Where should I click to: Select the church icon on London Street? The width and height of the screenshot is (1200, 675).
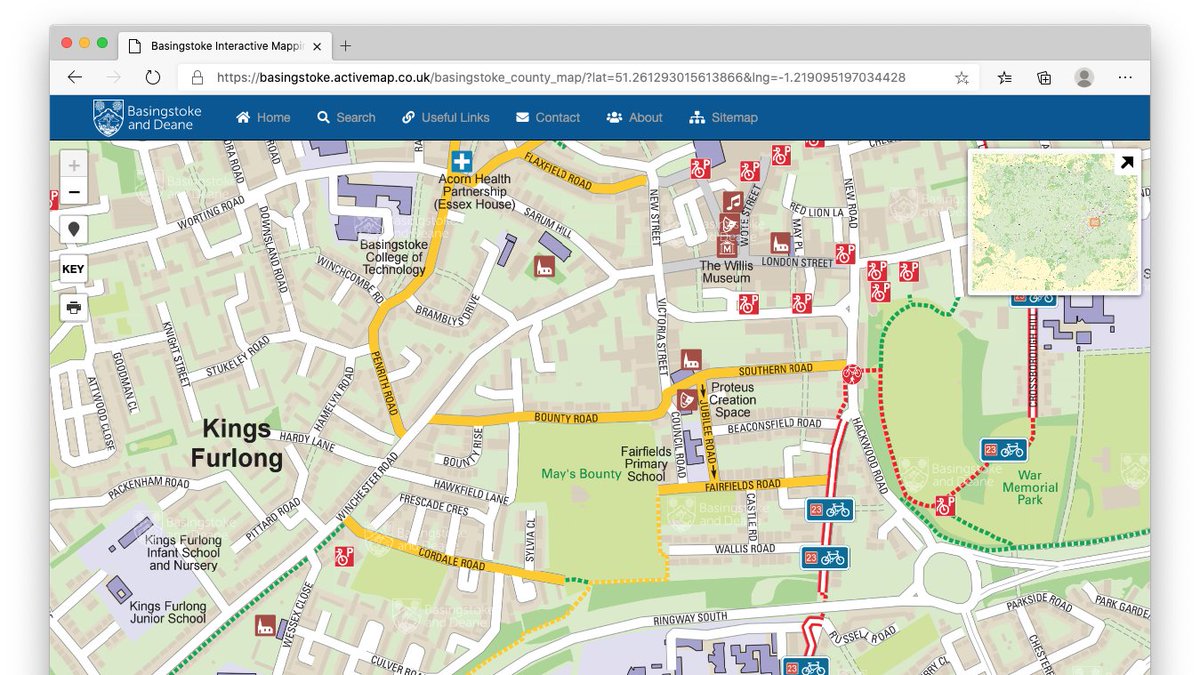pos(780,244)
